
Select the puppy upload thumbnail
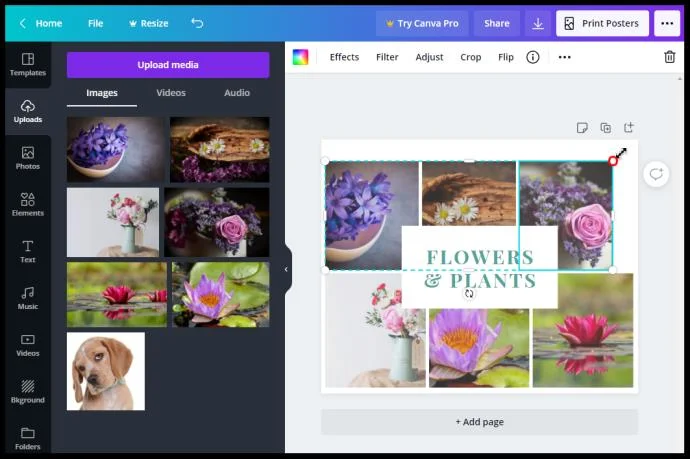tap(106, 371)
